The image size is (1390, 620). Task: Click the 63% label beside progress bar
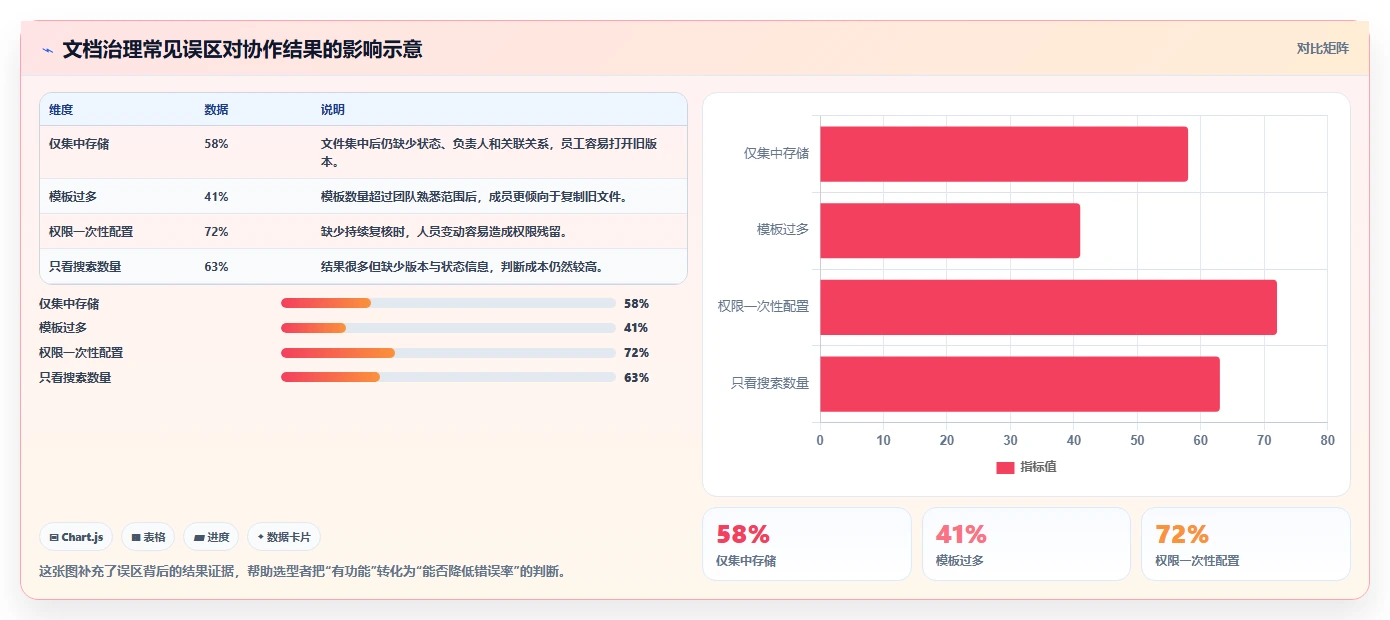point(636,378)
